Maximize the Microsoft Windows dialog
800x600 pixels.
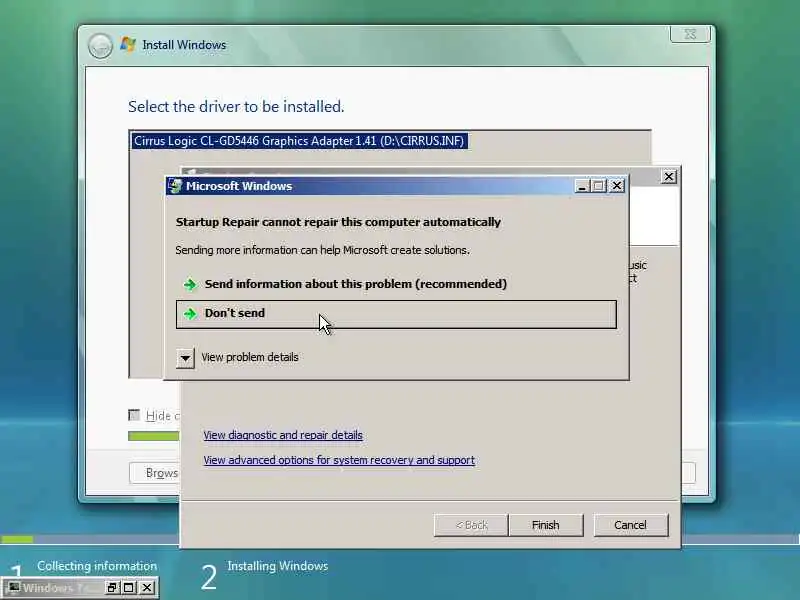point(599,186)
